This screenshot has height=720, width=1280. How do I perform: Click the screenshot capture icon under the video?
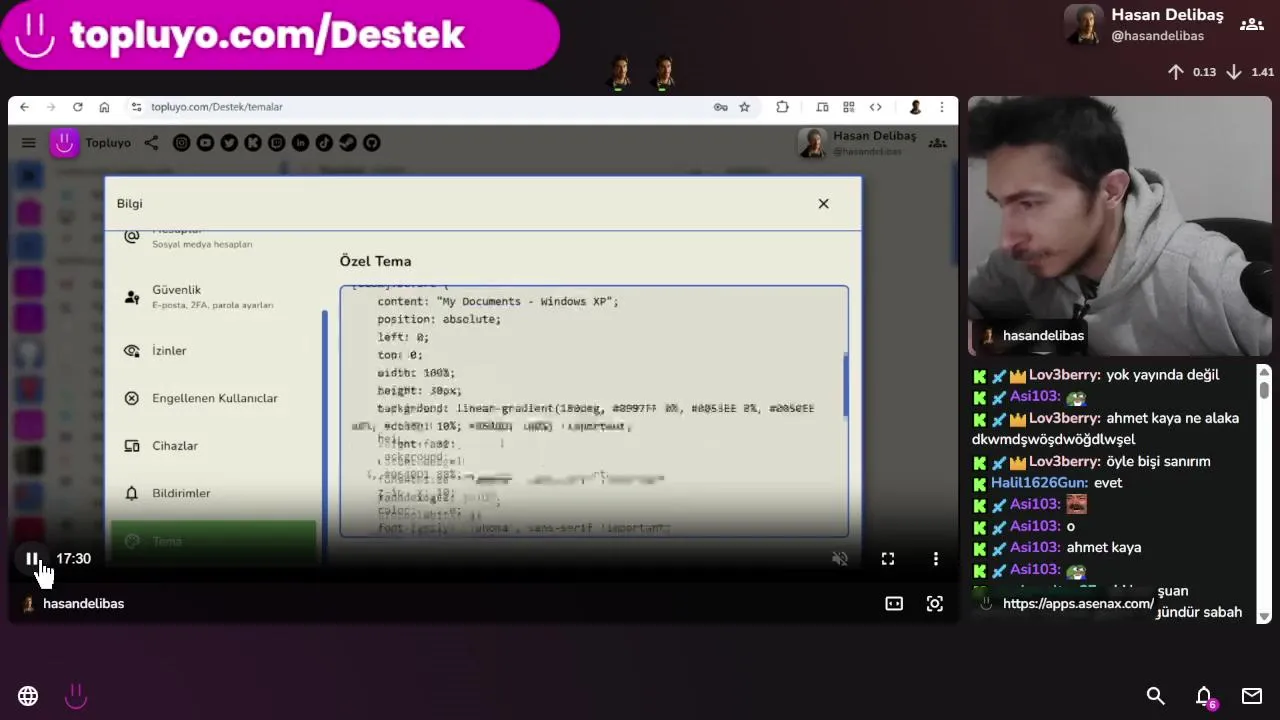click(935, 604)
